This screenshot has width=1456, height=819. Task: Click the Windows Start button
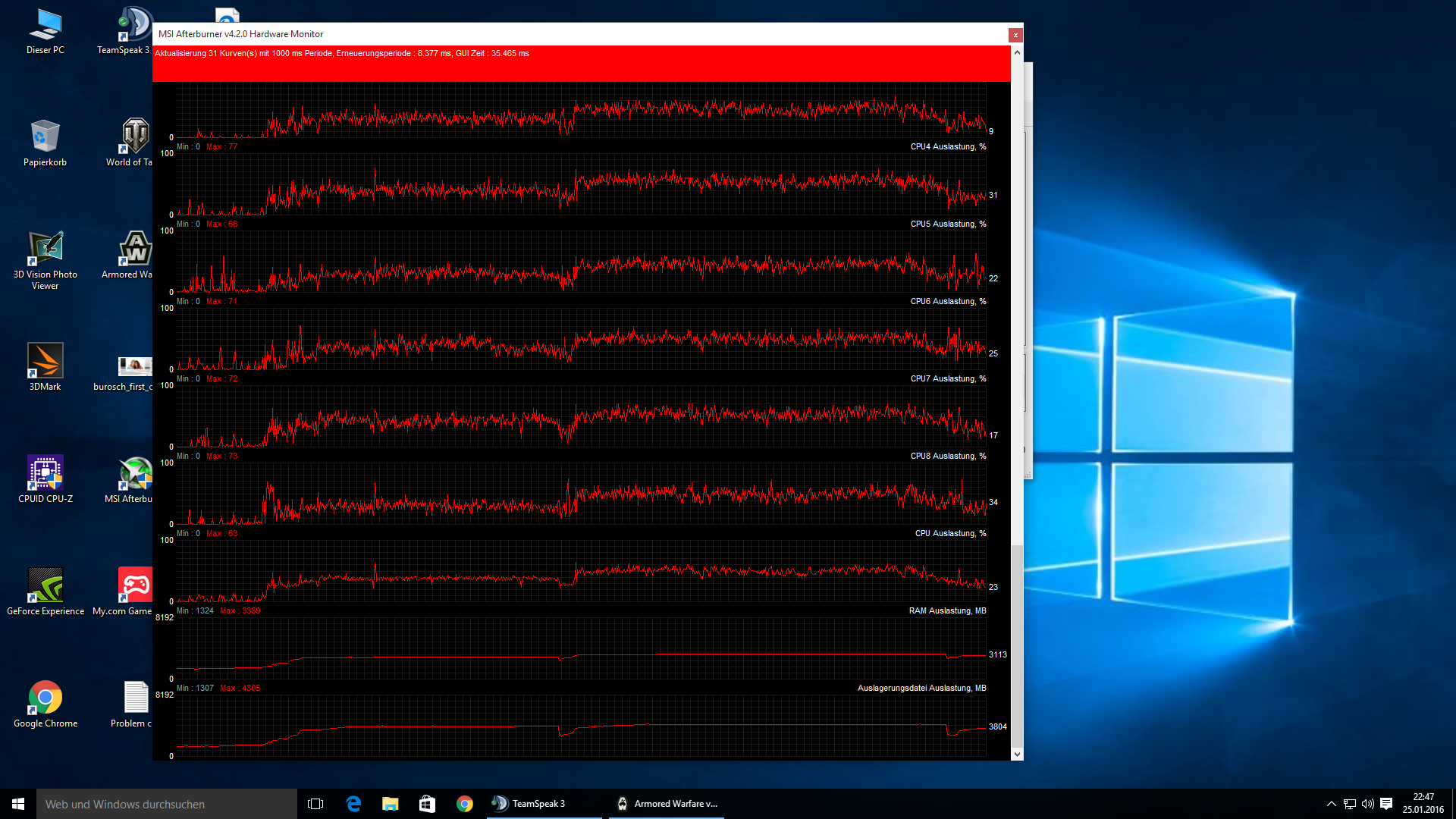pos(18,804)
